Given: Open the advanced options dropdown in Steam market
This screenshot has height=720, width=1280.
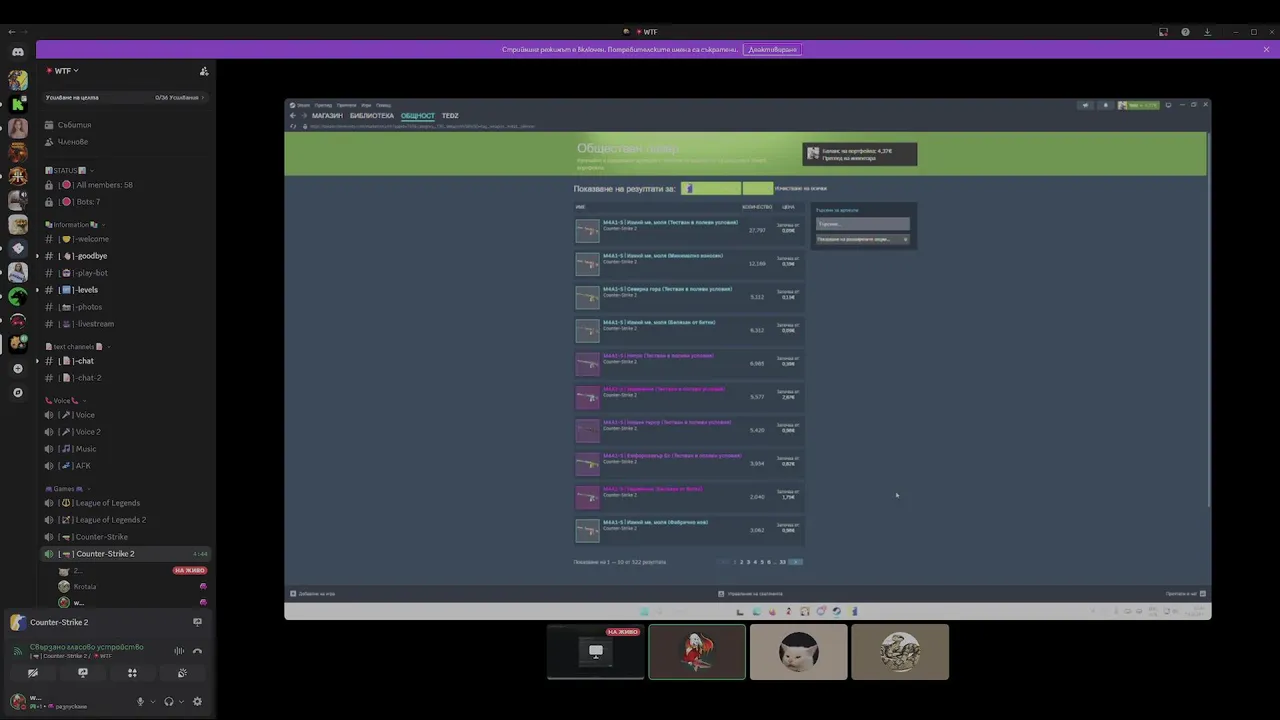Looking at the screenshot, I should pyautogui.click(x=863, y=239).
